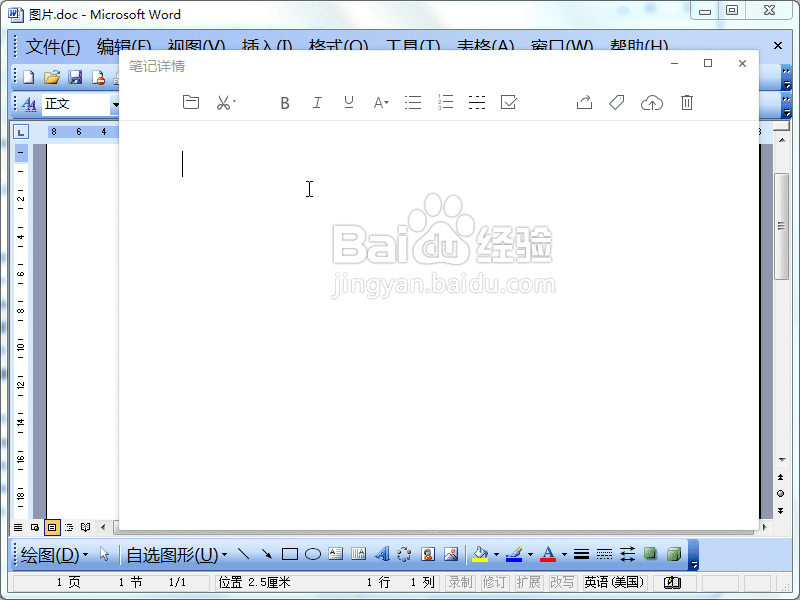Click the 英语(美国) language indicator
Viewport: 800px width, 600px height.
(614, 582)
